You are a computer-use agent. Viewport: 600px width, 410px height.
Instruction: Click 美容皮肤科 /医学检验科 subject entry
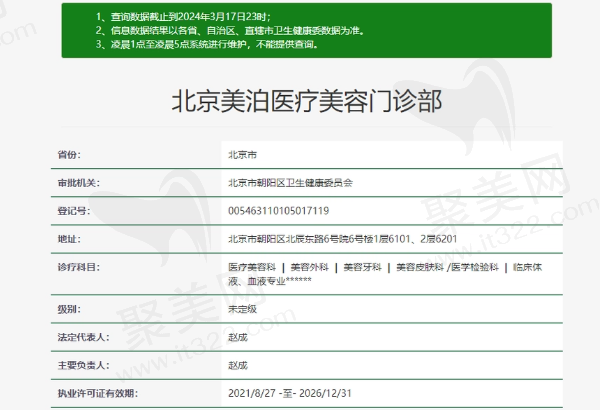tap(447, 267)
